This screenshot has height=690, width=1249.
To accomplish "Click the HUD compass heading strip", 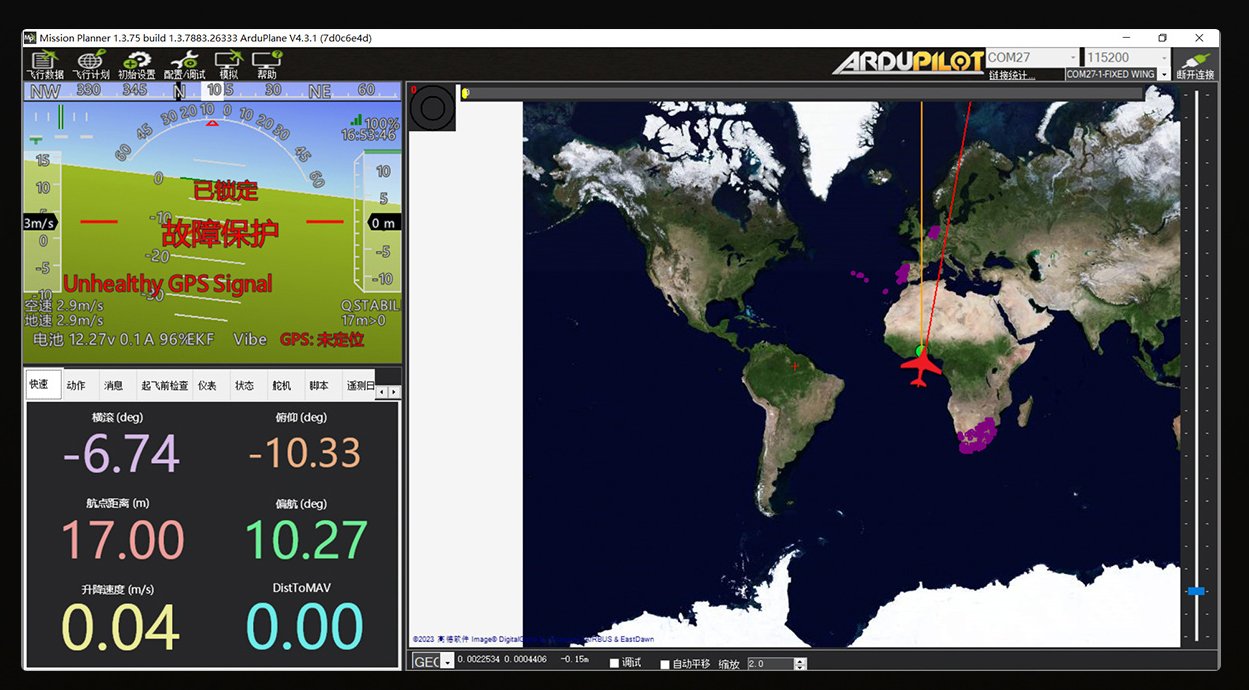I will click(212, 91).
